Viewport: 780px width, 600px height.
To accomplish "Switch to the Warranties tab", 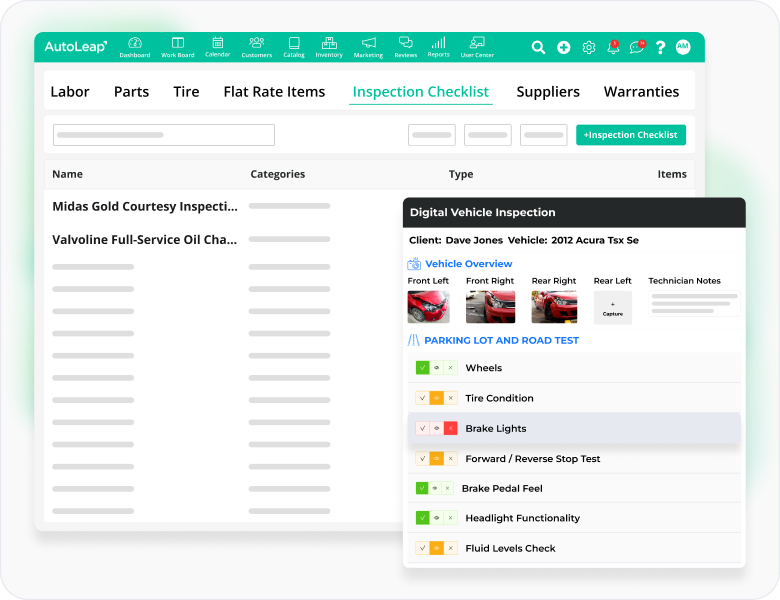I will click(641, 92).
